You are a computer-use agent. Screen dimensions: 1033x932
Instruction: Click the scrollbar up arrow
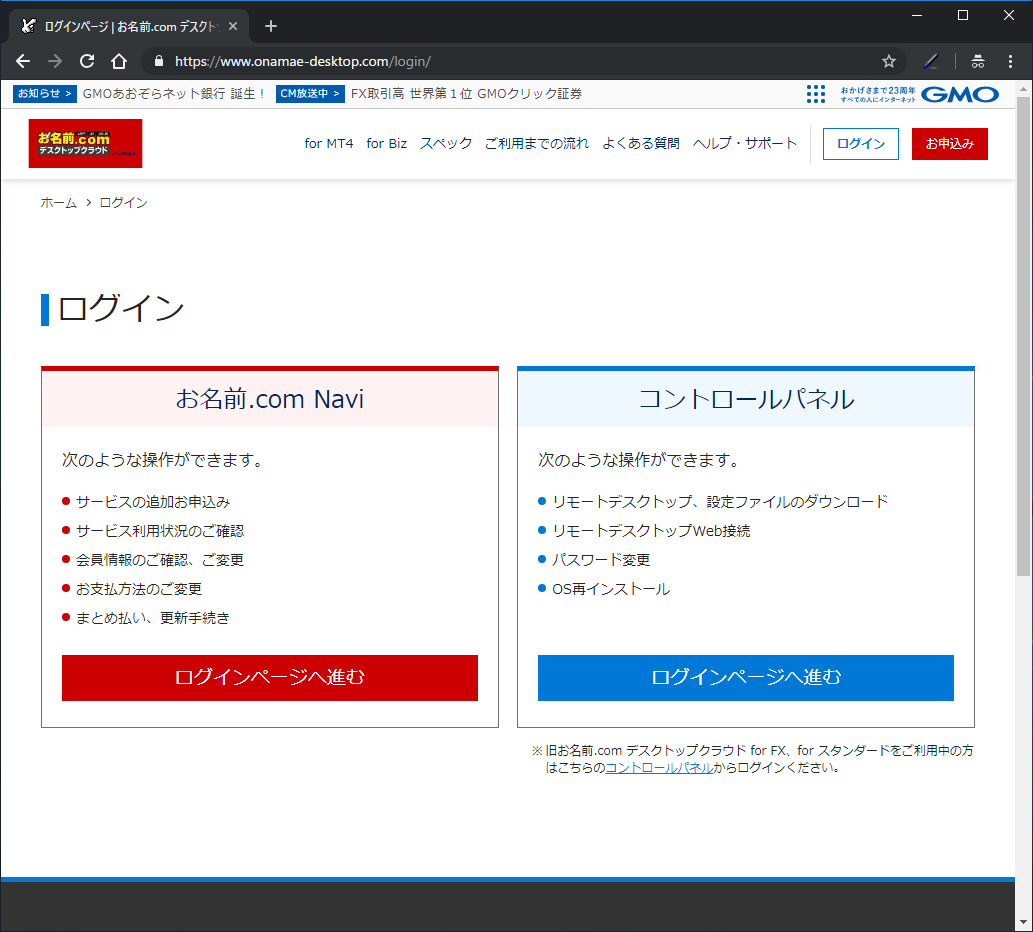click(x=1023, y=89)
